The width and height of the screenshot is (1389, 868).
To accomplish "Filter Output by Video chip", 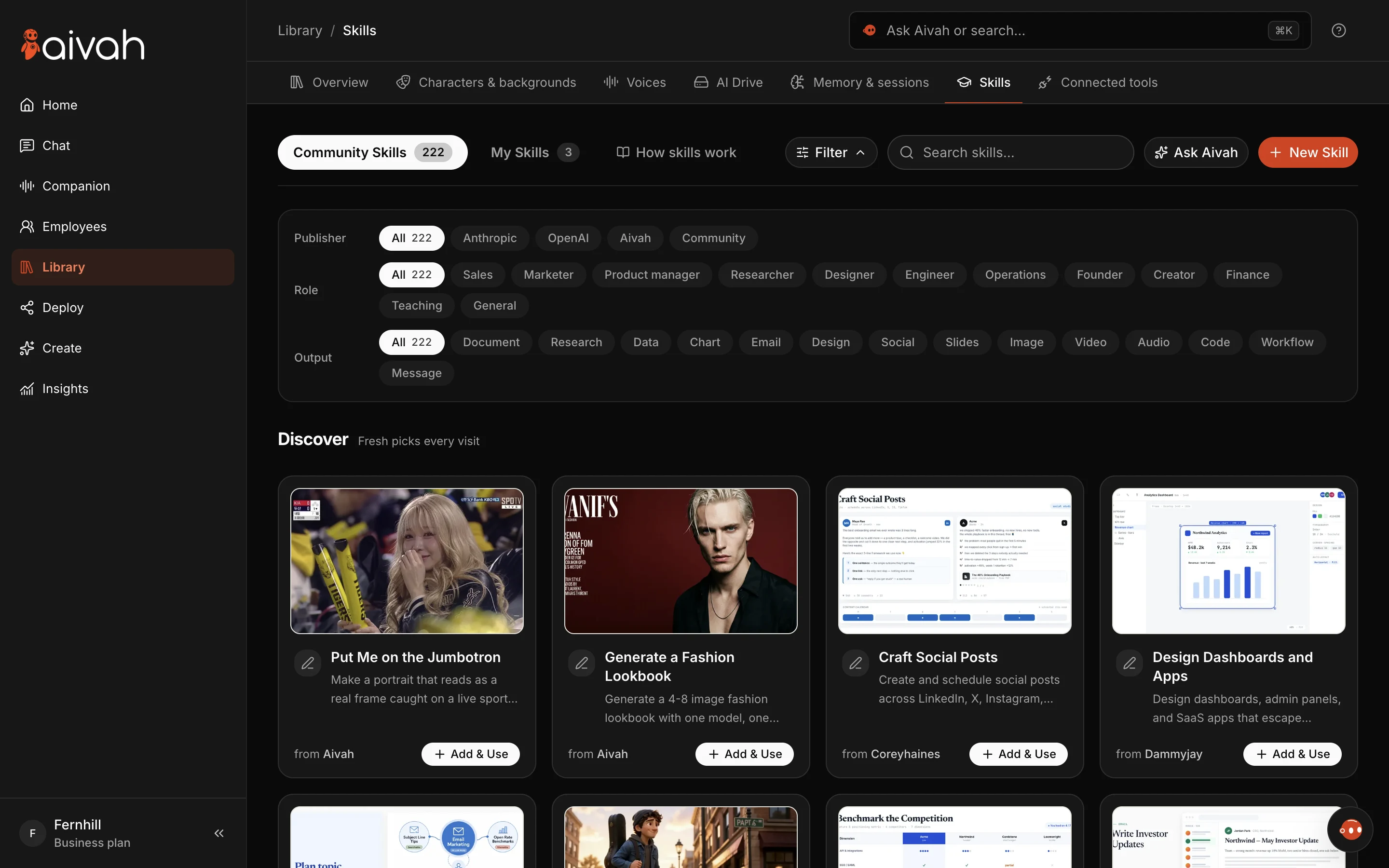I will coord(1090,342).
